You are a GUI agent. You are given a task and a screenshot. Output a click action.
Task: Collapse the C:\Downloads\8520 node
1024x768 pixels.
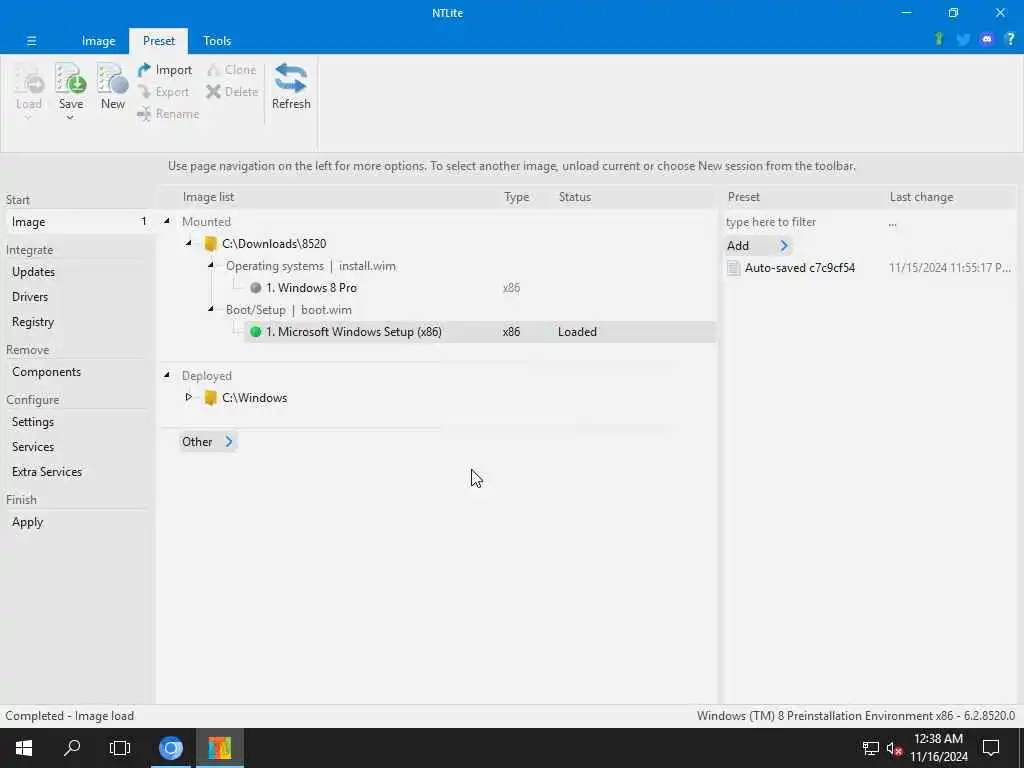click(x=189, y=244)
